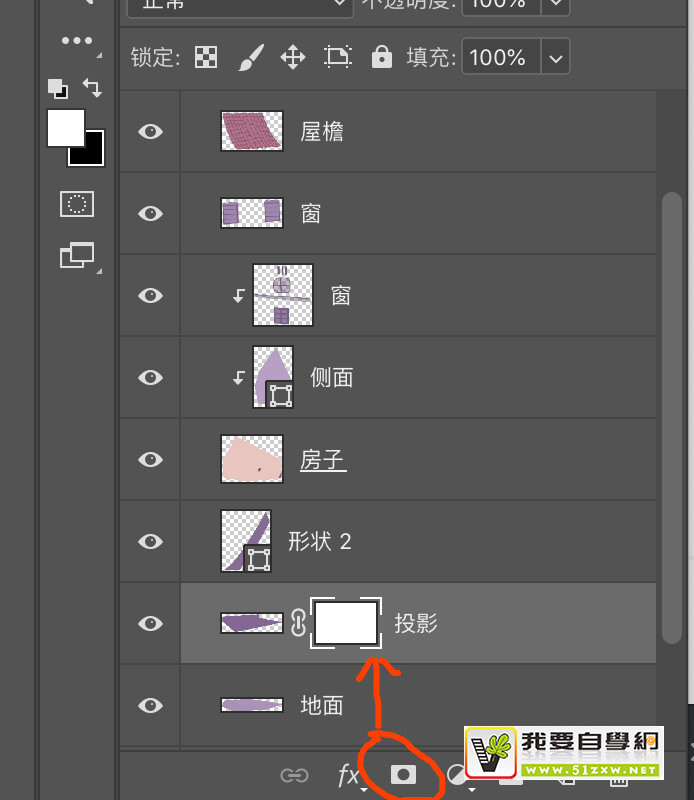The width and height of the screenshot is (694, 800).
Task: Select the 形状 2 layer
Action: (x=320, y=541)
